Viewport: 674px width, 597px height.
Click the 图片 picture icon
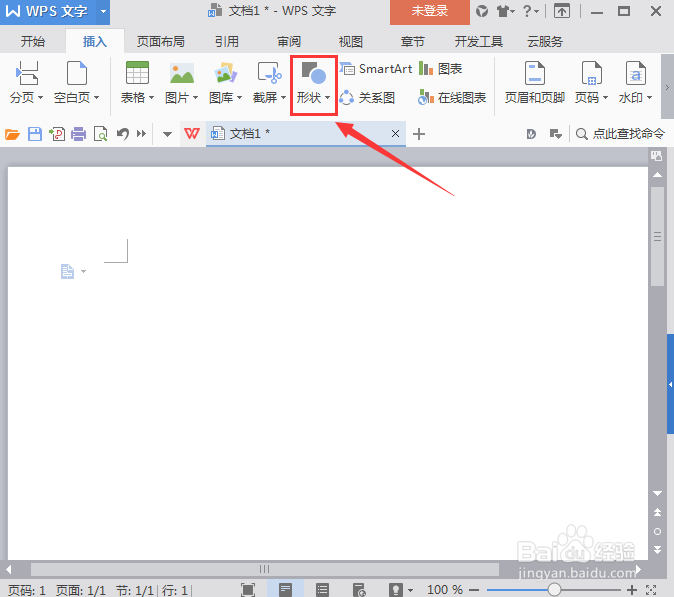(181, 73)
